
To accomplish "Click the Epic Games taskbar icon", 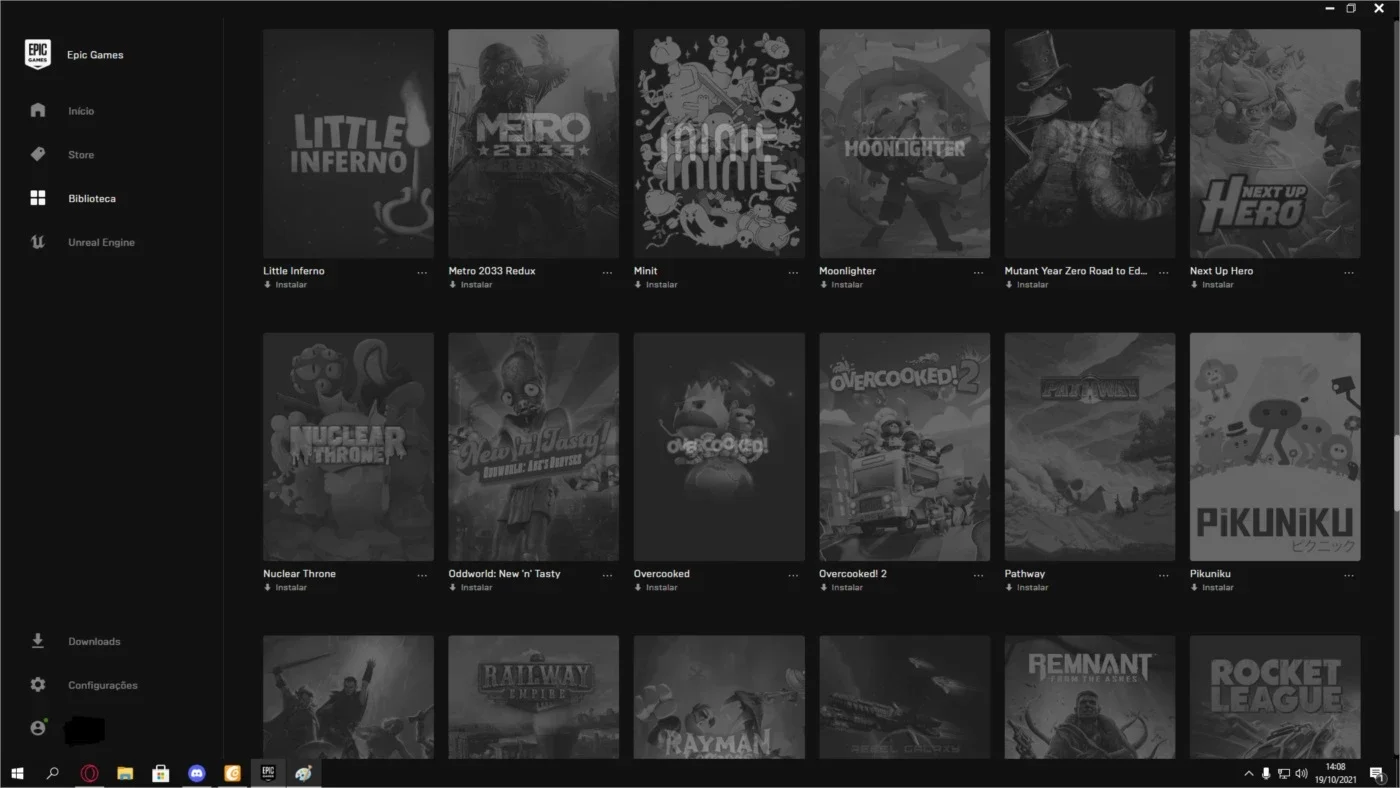I will click(x=268, y=773).
